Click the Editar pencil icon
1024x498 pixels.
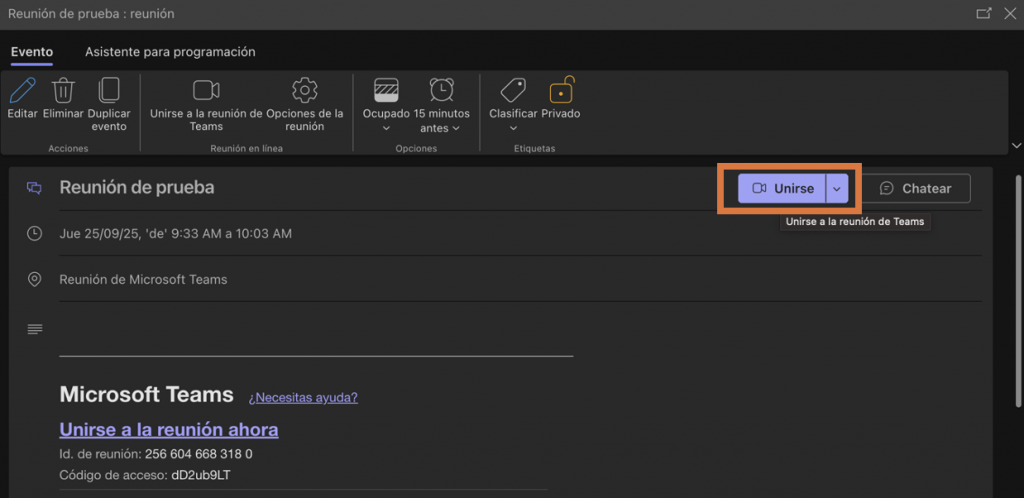coord(22,91)
